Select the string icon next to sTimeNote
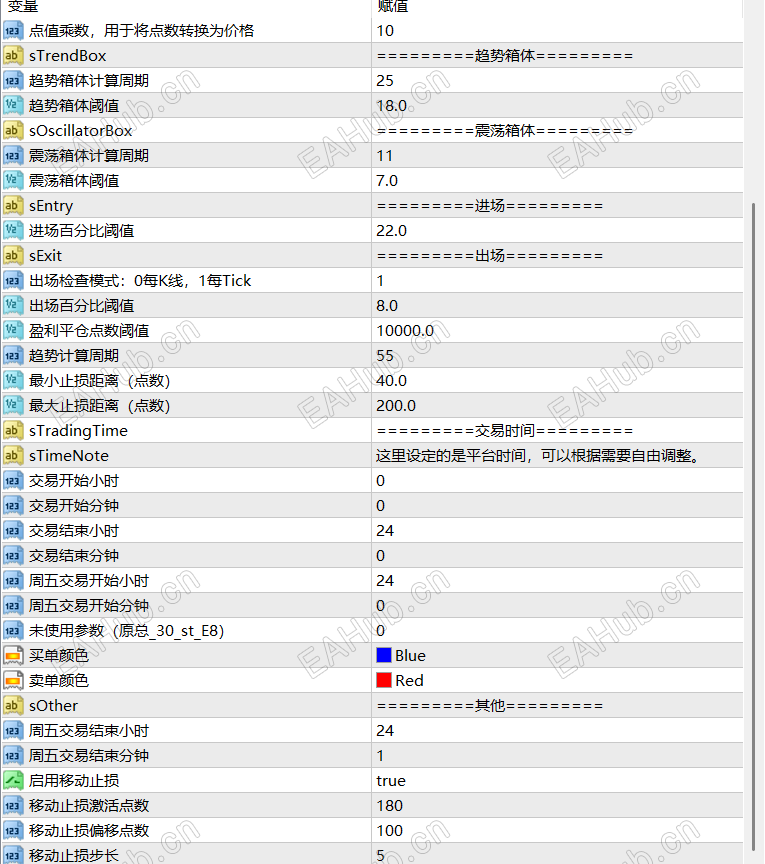The height and width of the screenshot is (864, 765). click(13, 455)
